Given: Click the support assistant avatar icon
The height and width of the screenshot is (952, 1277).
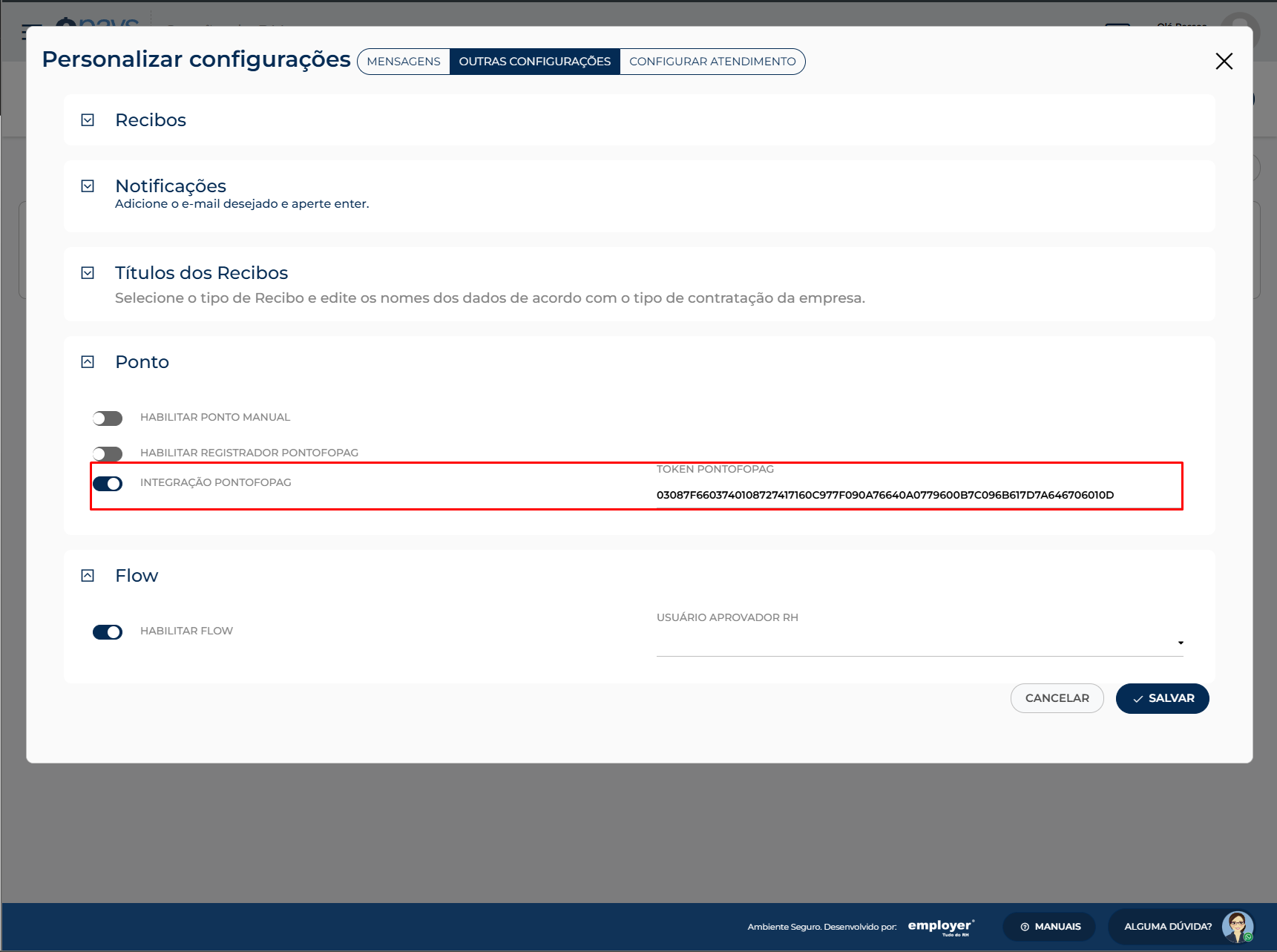Looking at the screenshot, I should pos(1238,927).
